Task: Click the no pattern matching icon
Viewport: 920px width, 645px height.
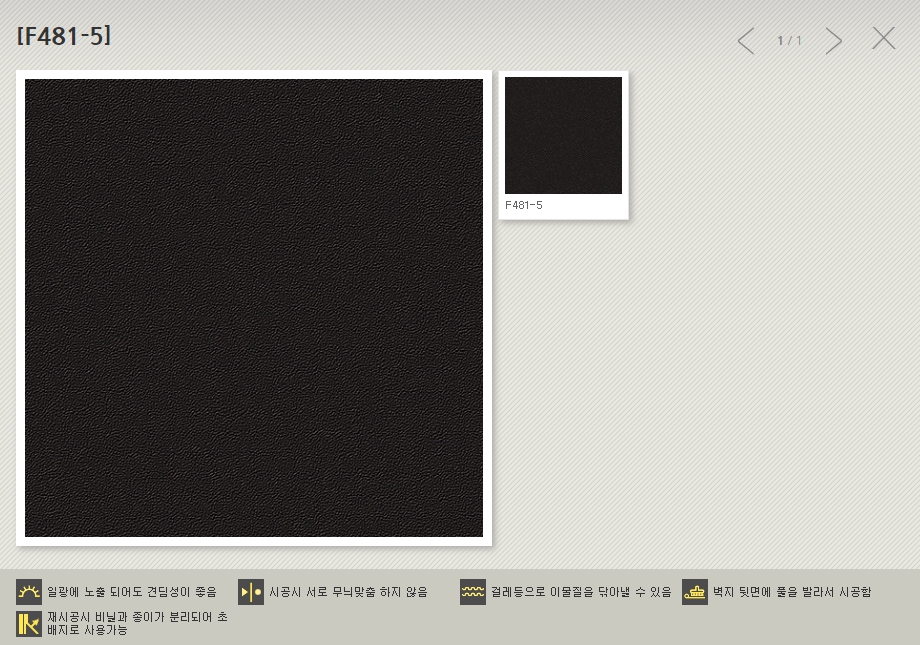Action: [x=251, y=592]
